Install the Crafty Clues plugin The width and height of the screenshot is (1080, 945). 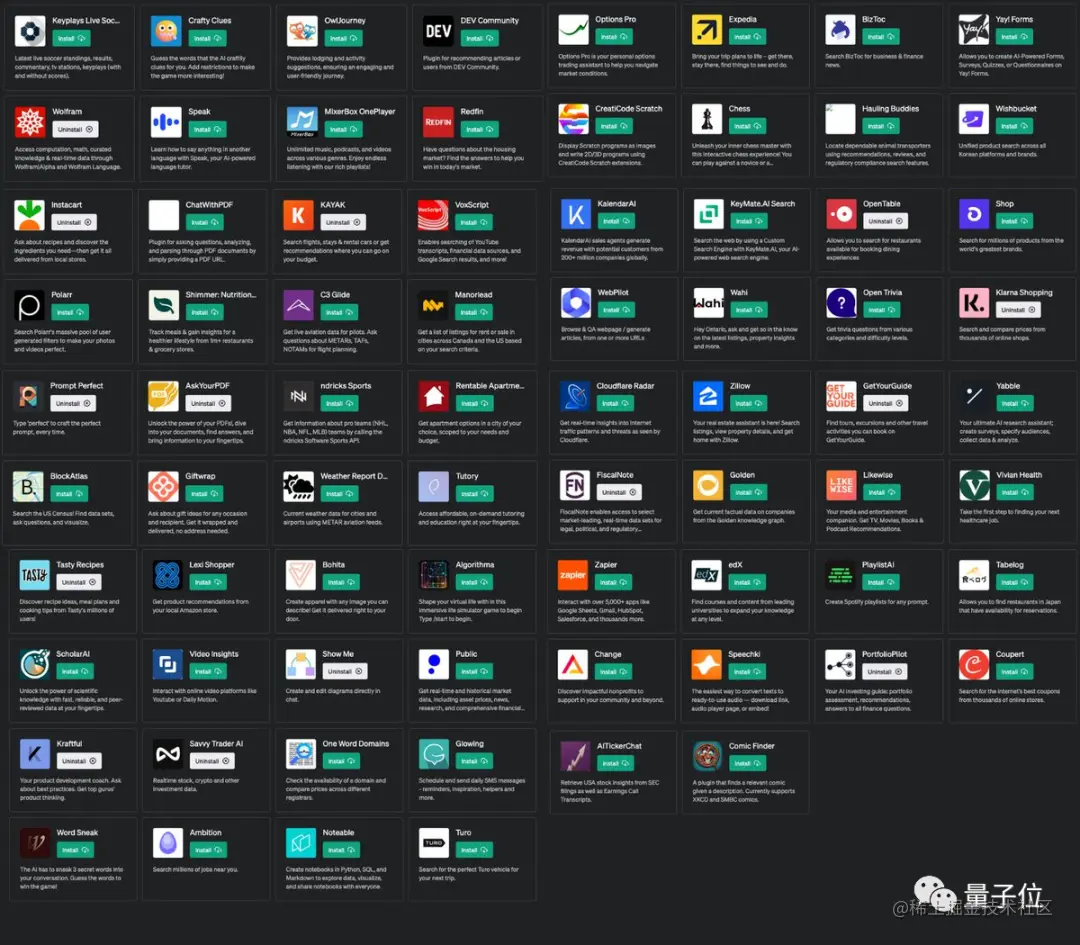[x=207, y=39]
